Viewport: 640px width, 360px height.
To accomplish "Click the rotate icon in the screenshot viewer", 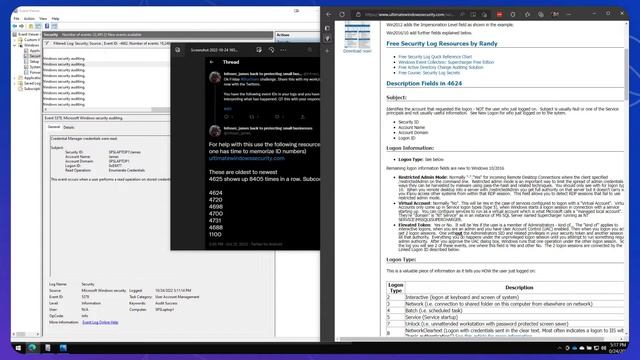I will tap(271, 50).
